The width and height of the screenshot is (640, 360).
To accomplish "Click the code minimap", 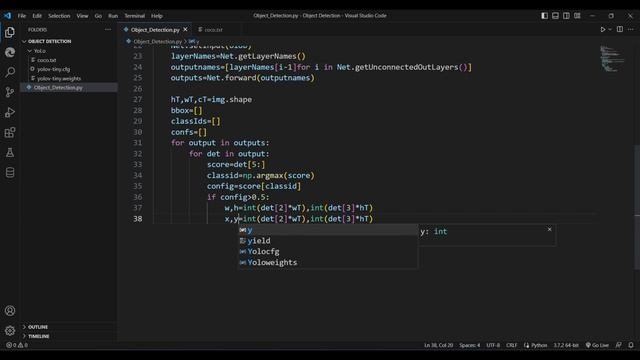I will (x=612, y=59).
